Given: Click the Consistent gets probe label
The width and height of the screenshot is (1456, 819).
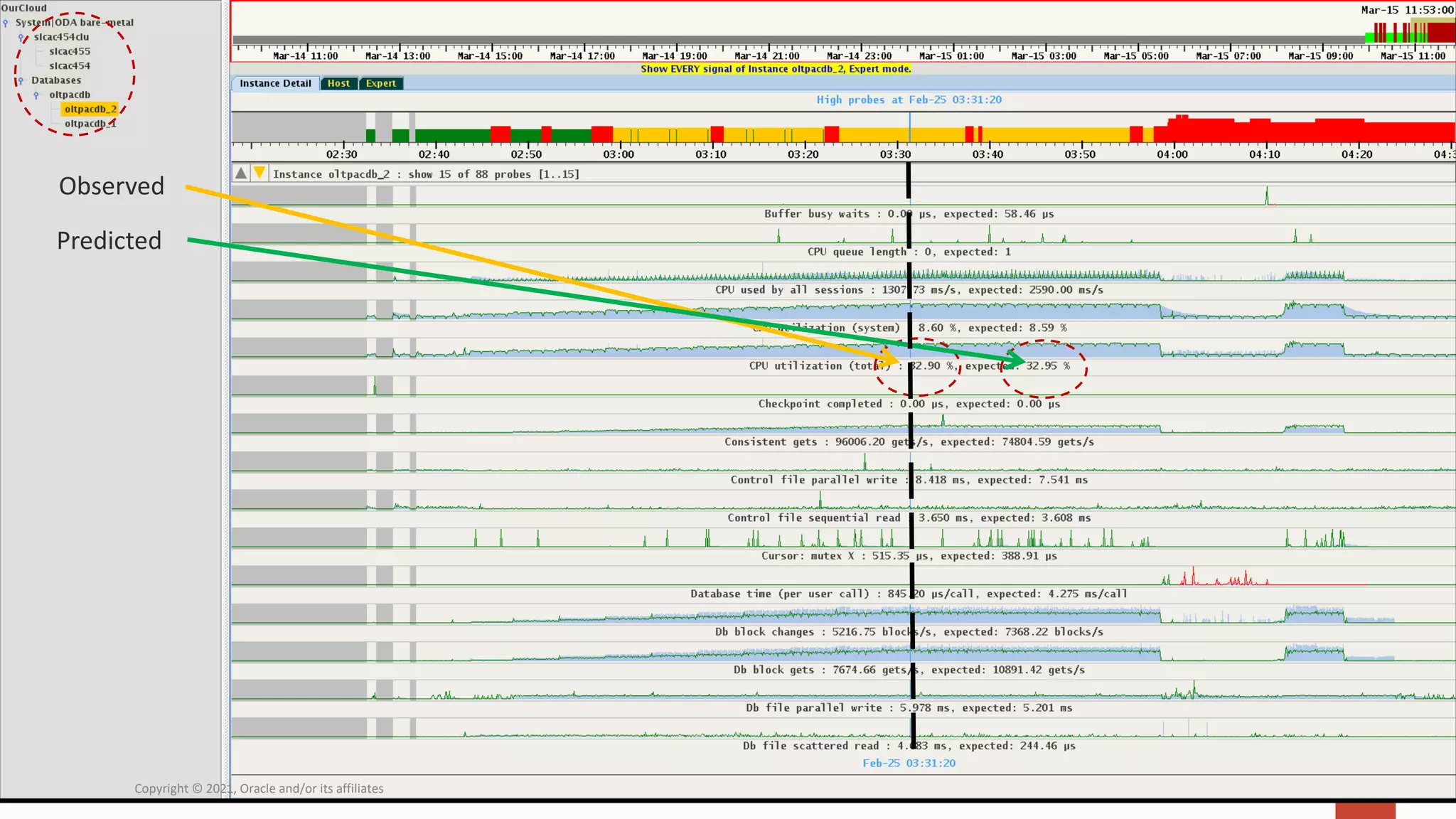Looking at the screenshot, I should pos(909,441).
